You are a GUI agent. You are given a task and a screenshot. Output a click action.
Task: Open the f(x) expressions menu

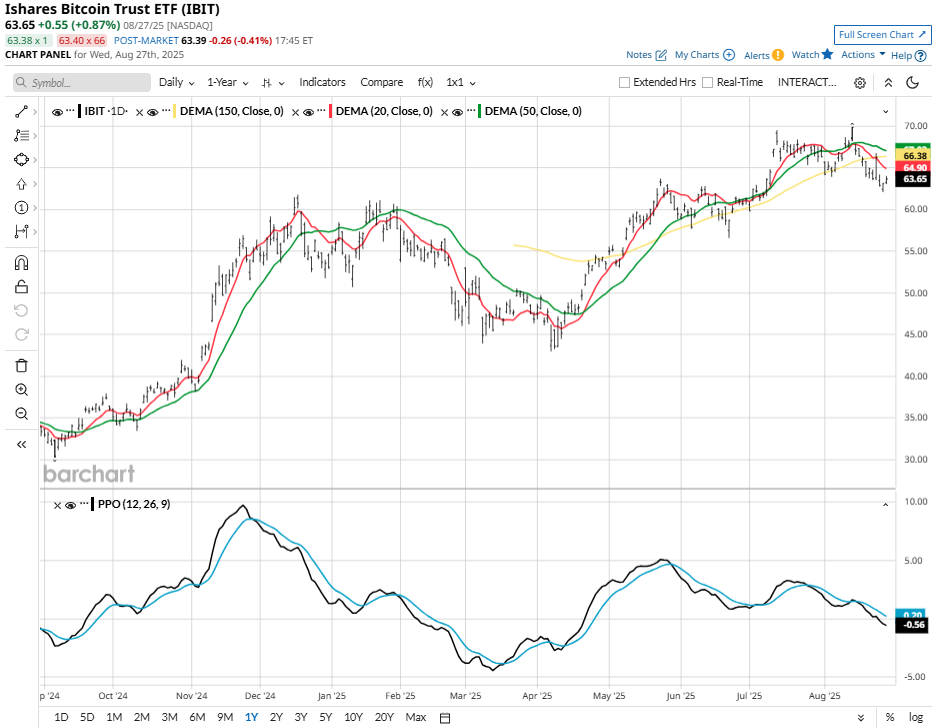425,83
